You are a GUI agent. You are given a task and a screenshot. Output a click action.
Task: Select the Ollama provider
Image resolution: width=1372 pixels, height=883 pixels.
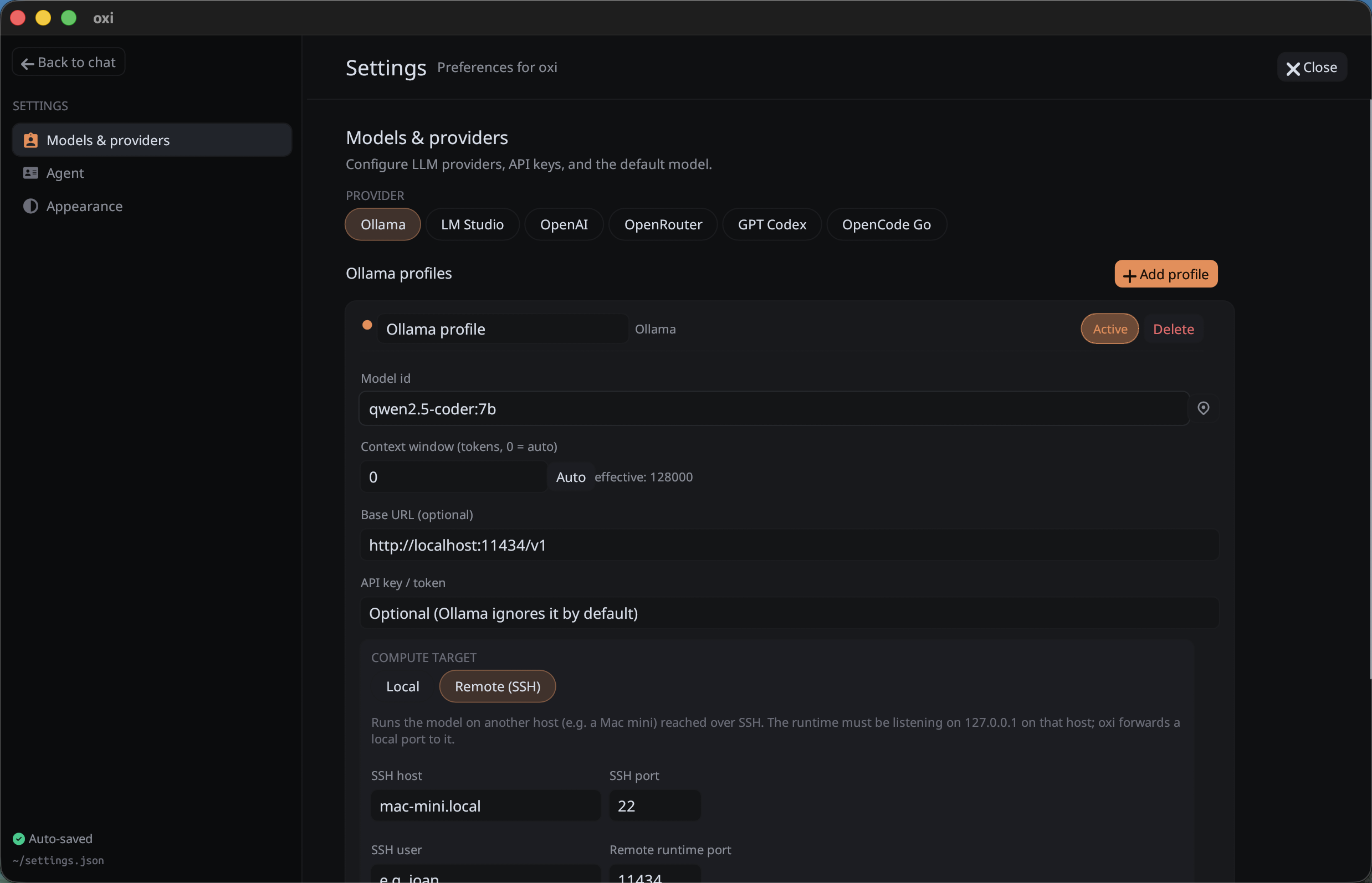tap(382, 224)
